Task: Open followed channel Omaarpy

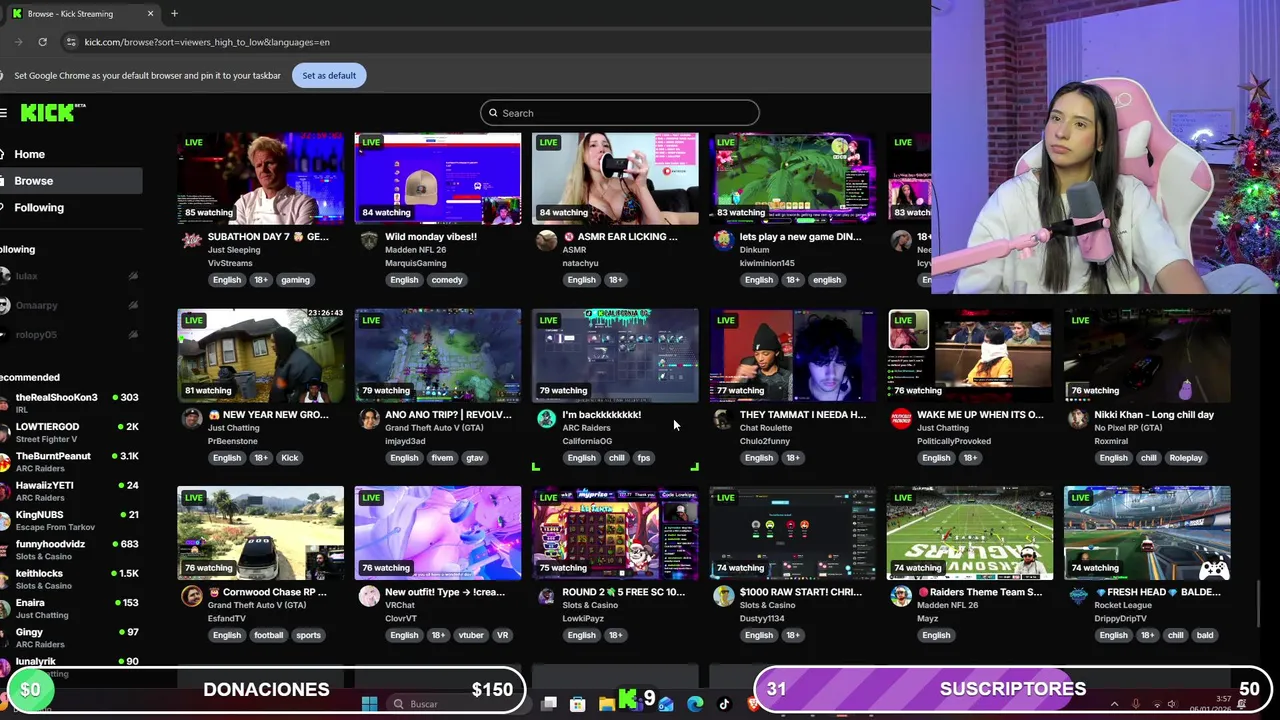Action: coord(70,305)
